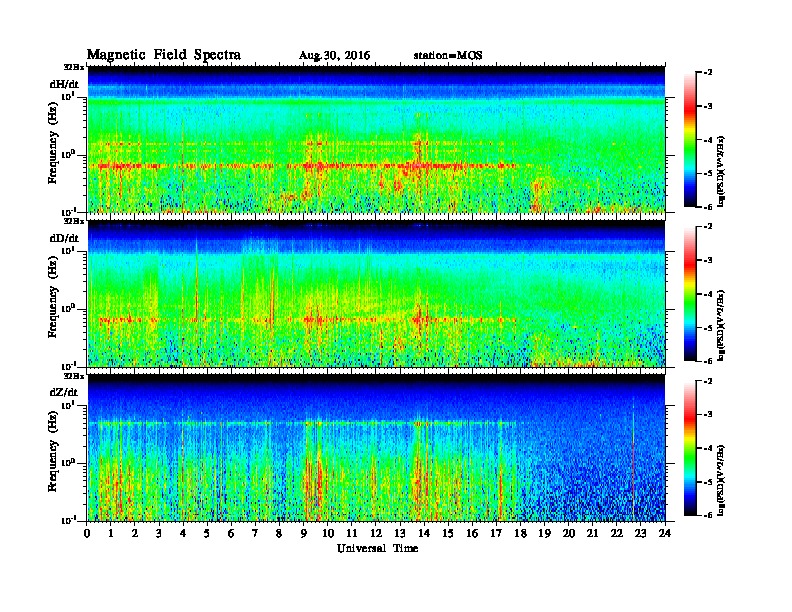Click hour tick label "13" on time axis
The height and width of the screenshot is (612, 792).
[x=400, y=534]
